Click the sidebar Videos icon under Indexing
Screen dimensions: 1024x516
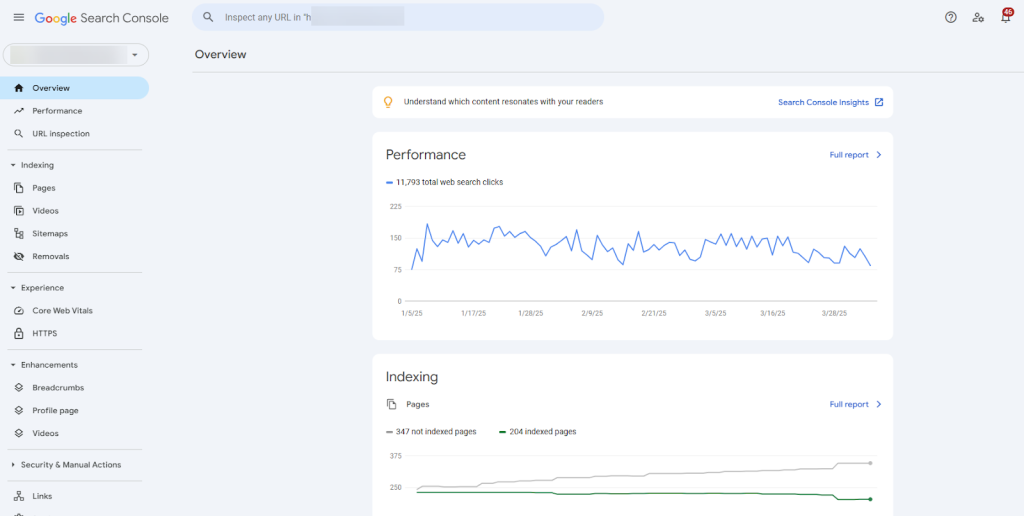point(19,211)
